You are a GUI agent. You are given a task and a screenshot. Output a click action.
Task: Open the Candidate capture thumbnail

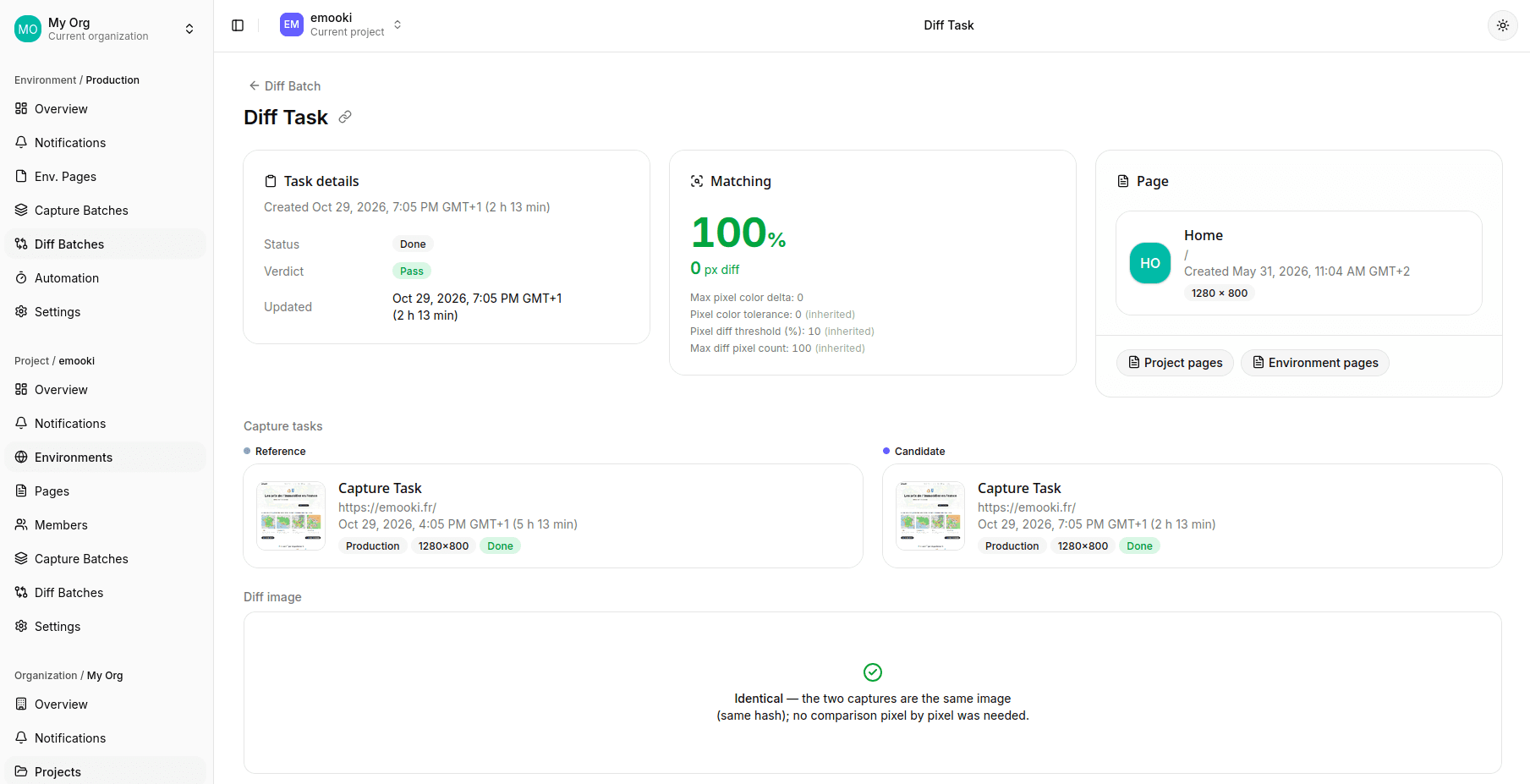[x=930, y=516]
